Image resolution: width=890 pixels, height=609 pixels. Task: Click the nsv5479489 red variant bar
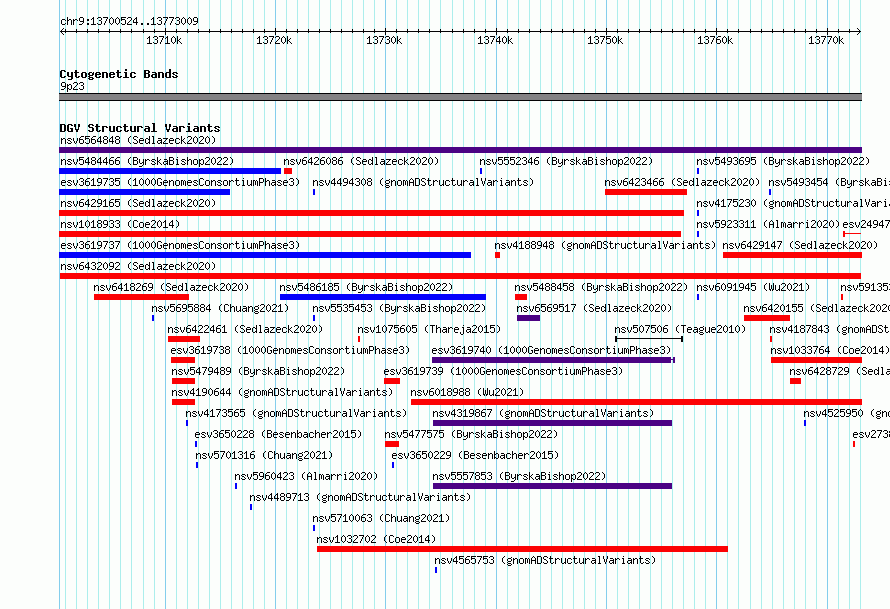[183, 381]
